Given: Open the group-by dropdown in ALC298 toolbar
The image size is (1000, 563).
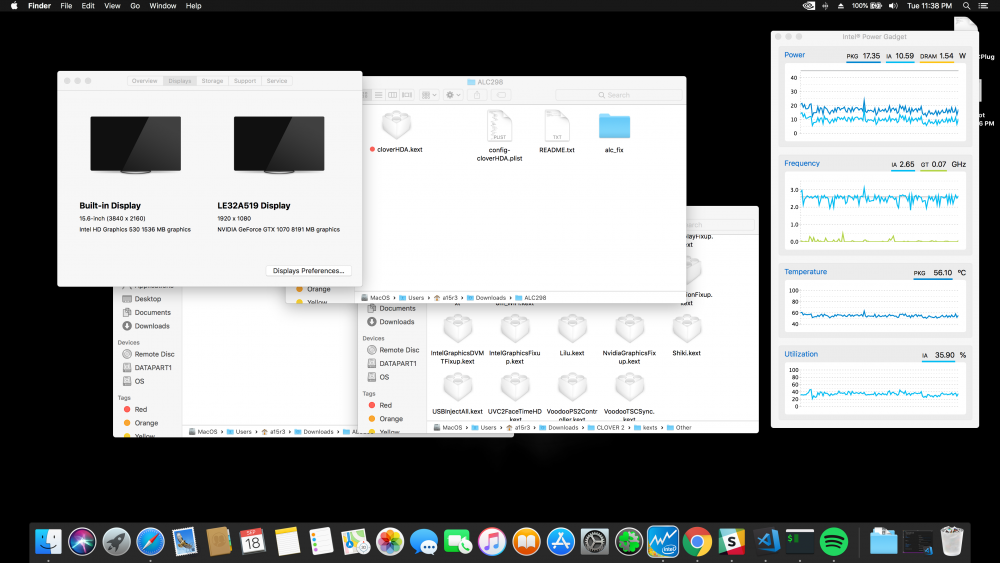Looking at the screenshot, I should tap(429, 95).
